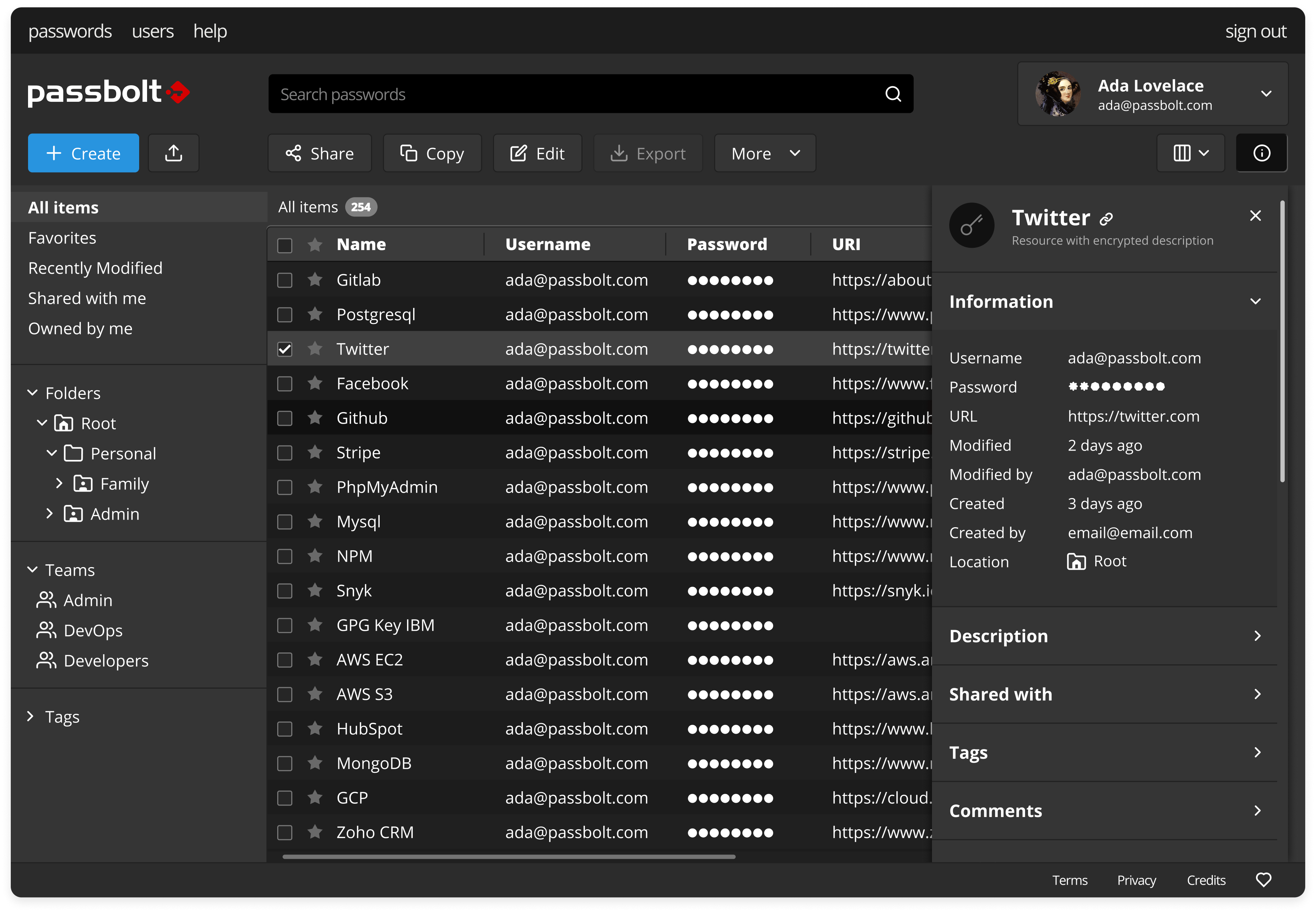This screenshot has width=1316, height=912.
Task: Uncheck the Twitter row checkbox
Action: (284, 348)
